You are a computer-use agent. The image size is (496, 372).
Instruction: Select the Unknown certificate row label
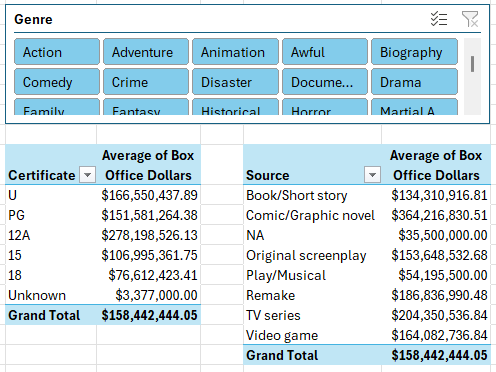coord(51,295)
